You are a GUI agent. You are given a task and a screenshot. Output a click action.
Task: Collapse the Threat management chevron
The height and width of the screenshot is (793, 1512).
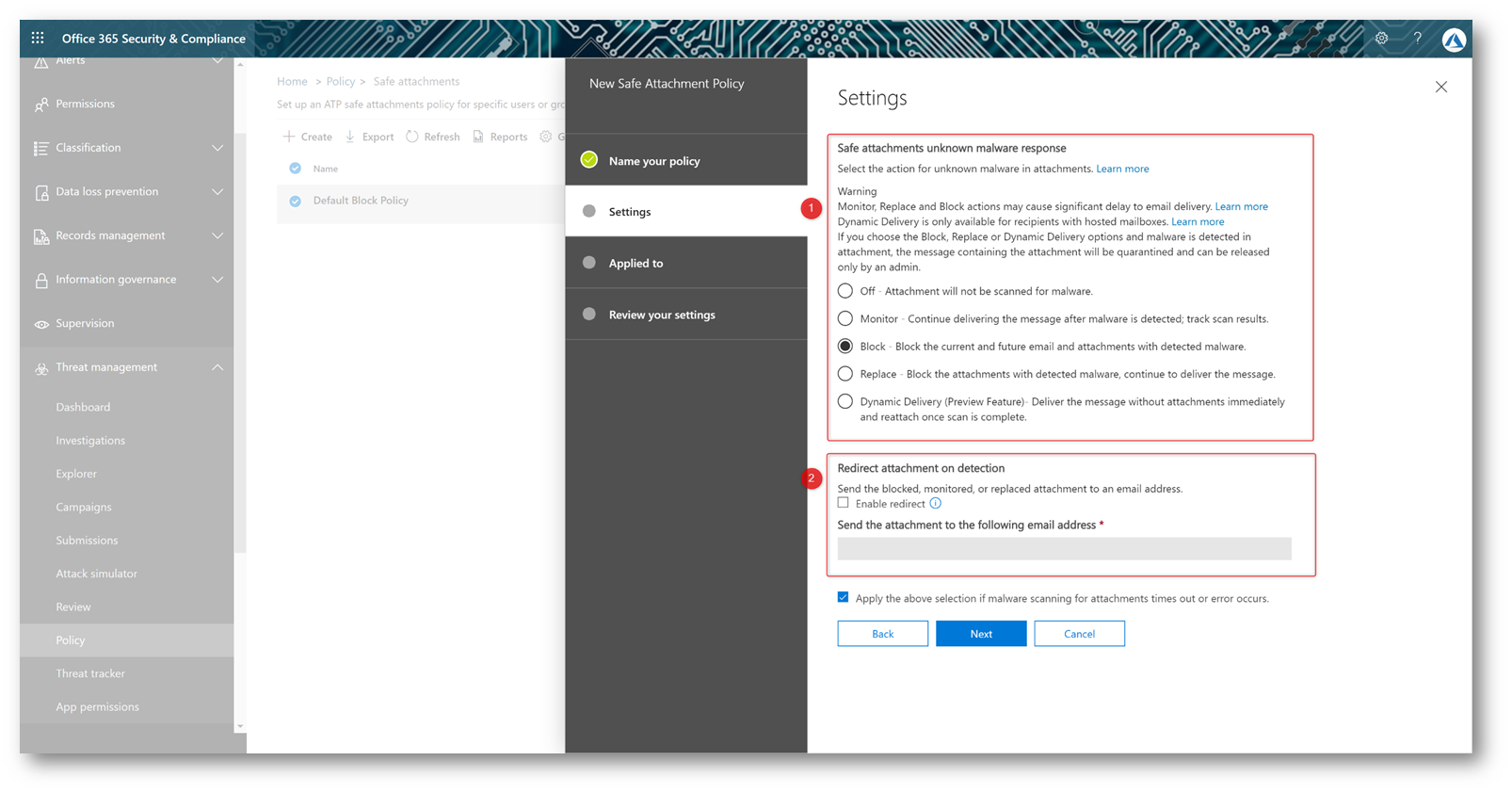pos(217,367)
